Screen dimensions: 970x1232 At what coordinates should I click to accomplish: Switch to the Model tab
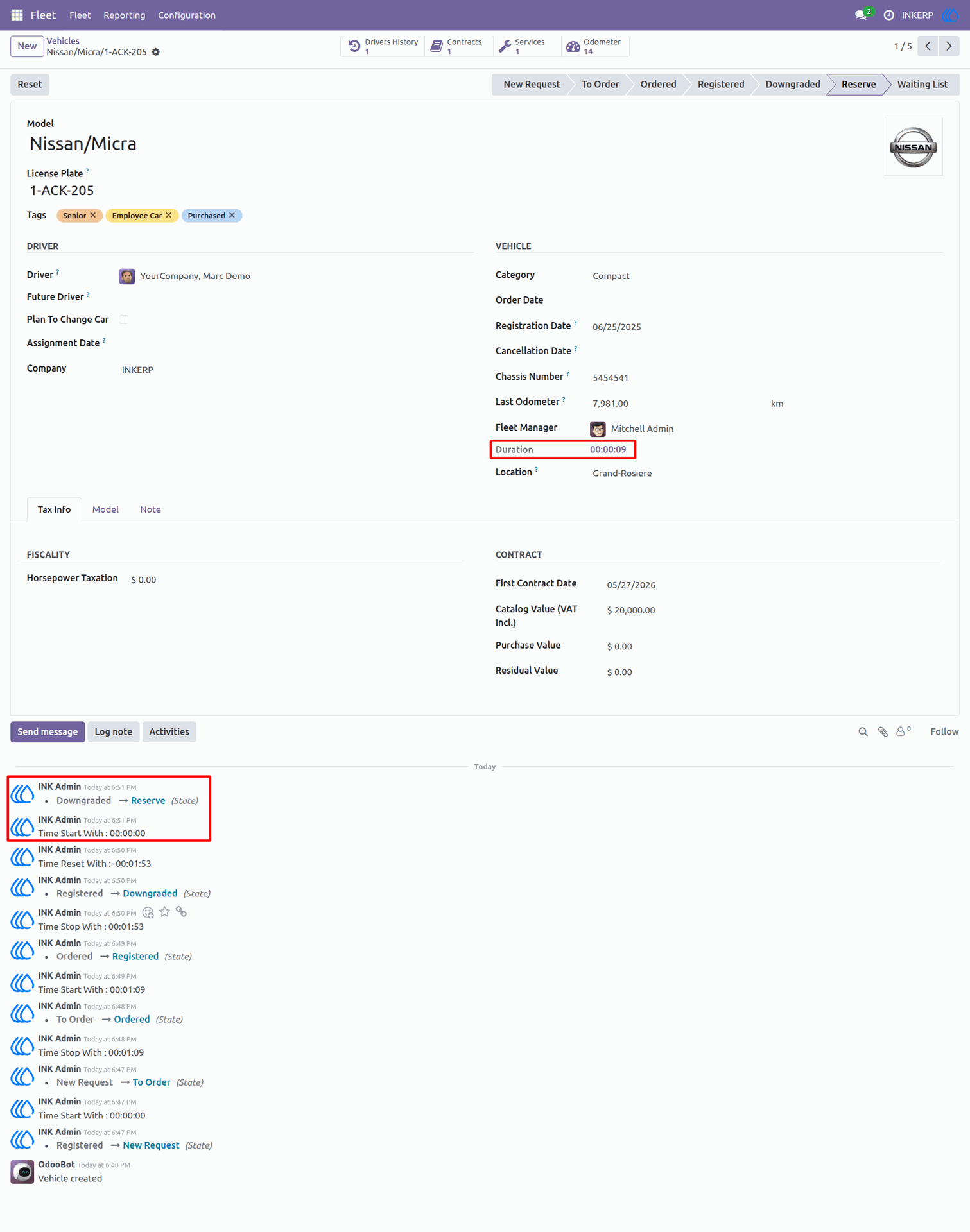coord(105,509)
